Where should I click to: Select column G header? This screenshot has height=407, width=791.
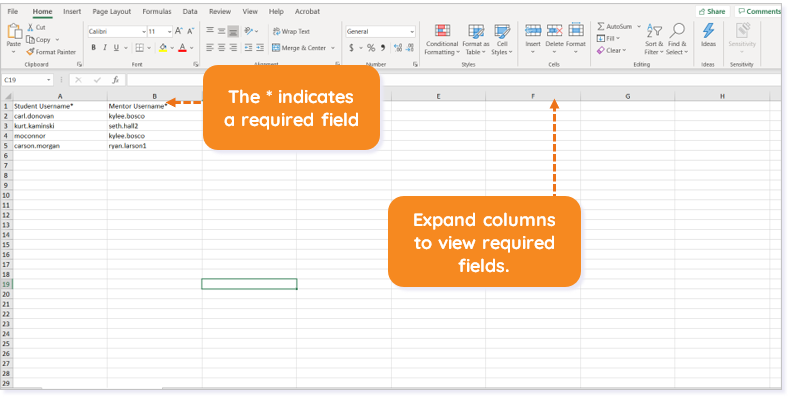tap(628, 96)
